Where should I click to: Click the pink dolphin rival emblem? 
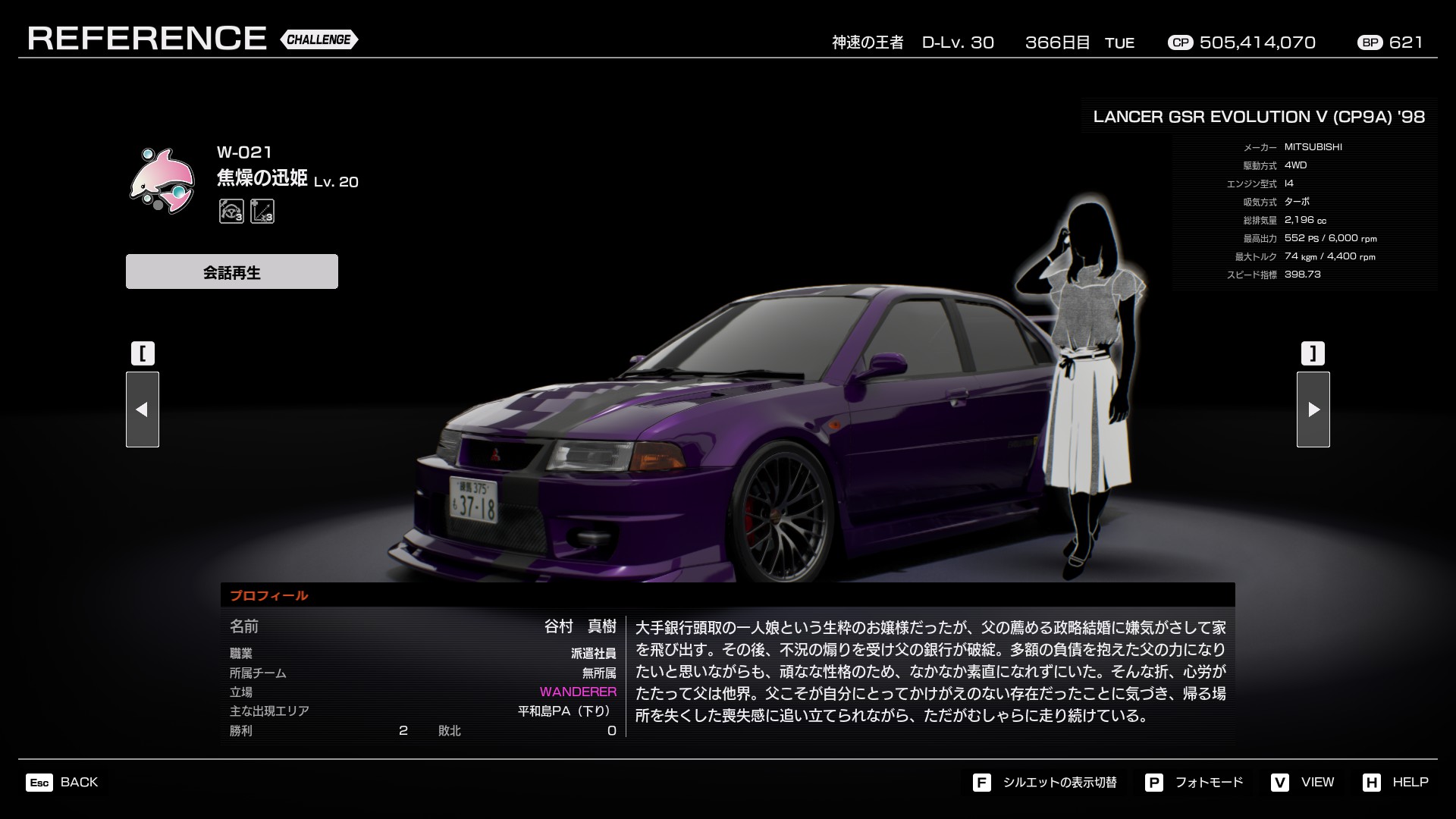tap(162, 180)
